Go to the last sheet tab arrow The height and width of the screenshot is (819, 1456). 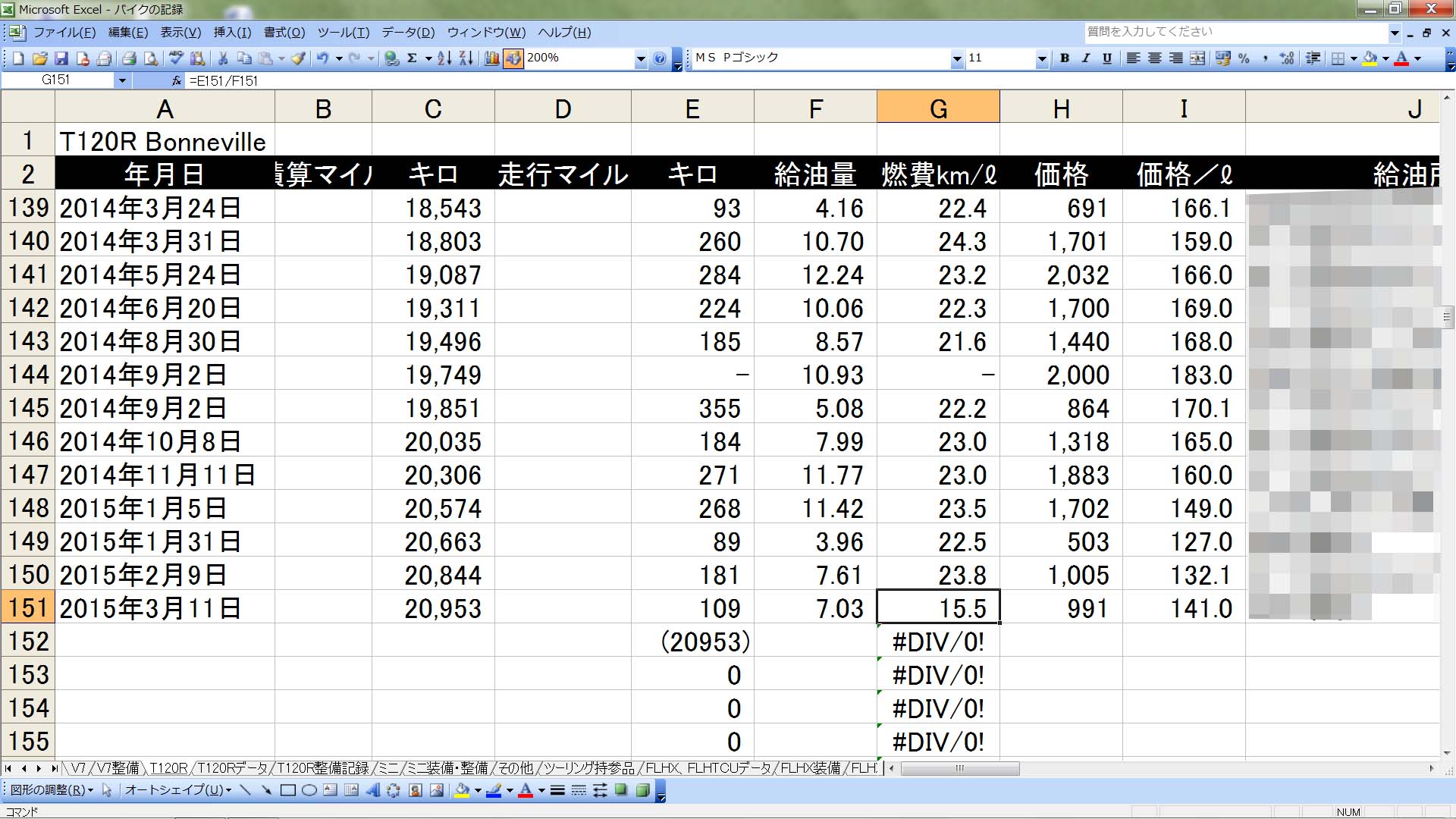click(x=53, y=768)
